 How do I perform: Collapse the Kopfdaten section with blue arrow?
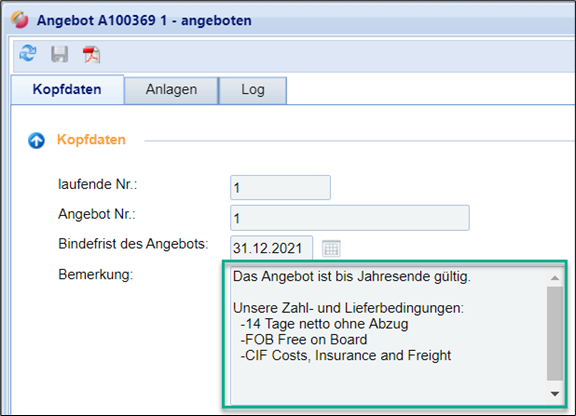point(36,140)
